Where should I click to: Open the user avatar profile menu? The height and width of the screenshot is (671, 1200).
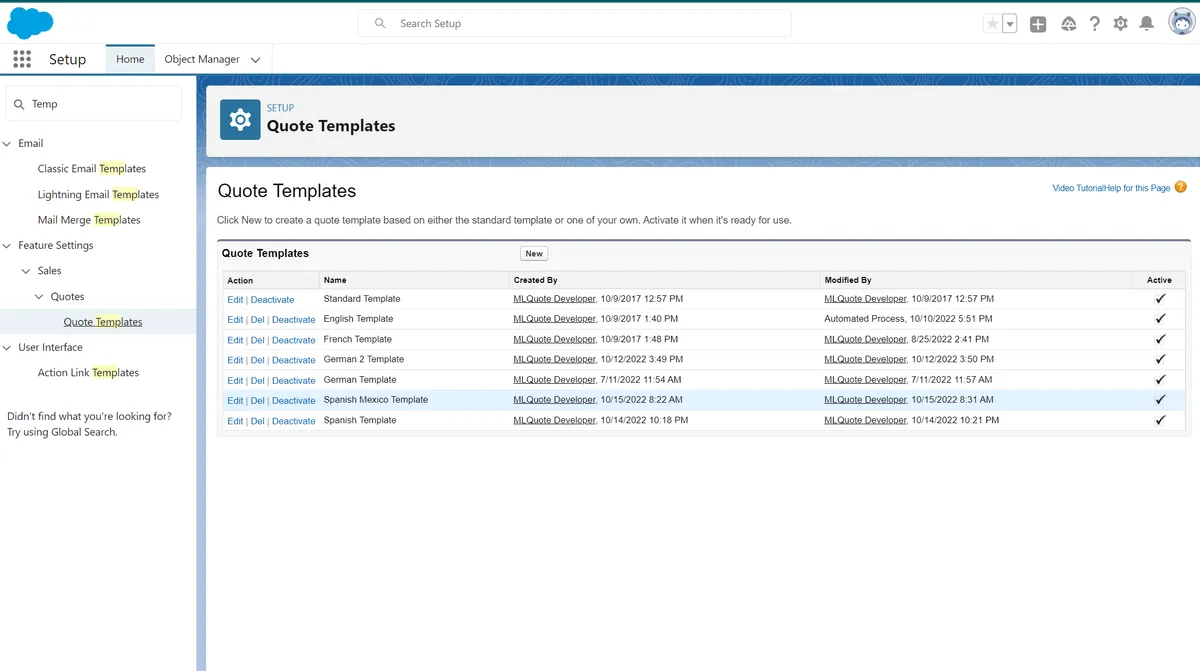1182,23
